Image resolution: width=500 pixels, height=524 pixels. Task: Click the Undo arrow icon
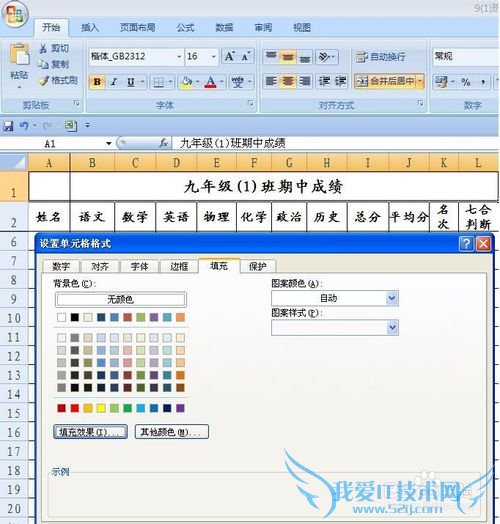pos(24,126)
